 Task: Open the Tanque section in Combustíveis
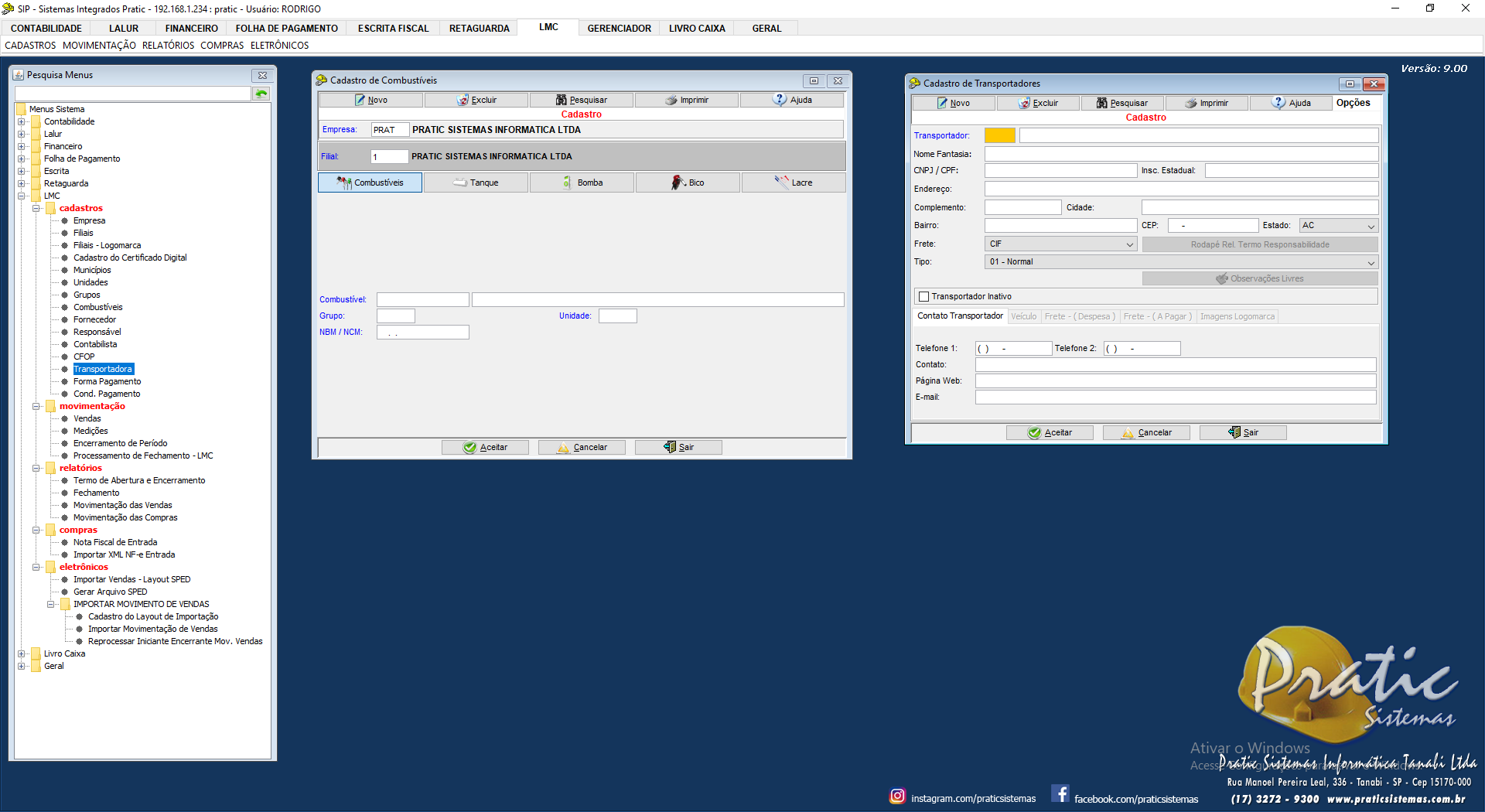(476, 183)
